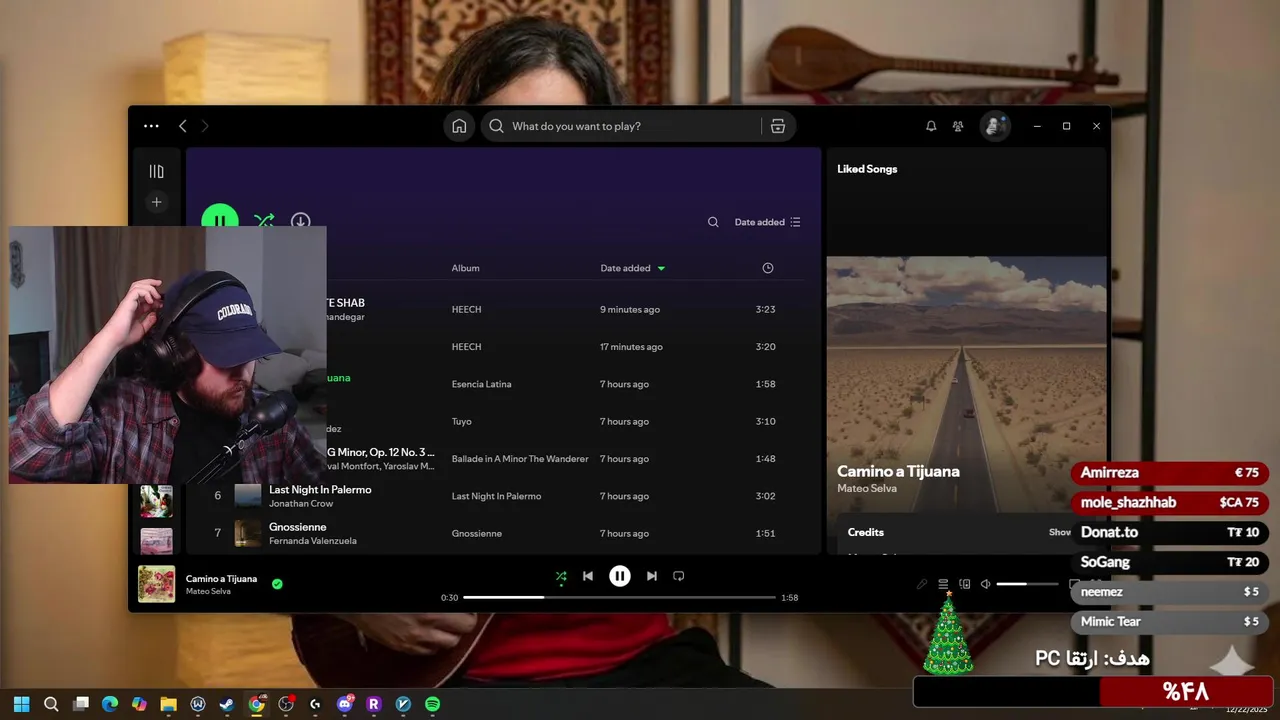Open the Credits section heading
Screen dimensions: 1280x720
coord(866,533)
